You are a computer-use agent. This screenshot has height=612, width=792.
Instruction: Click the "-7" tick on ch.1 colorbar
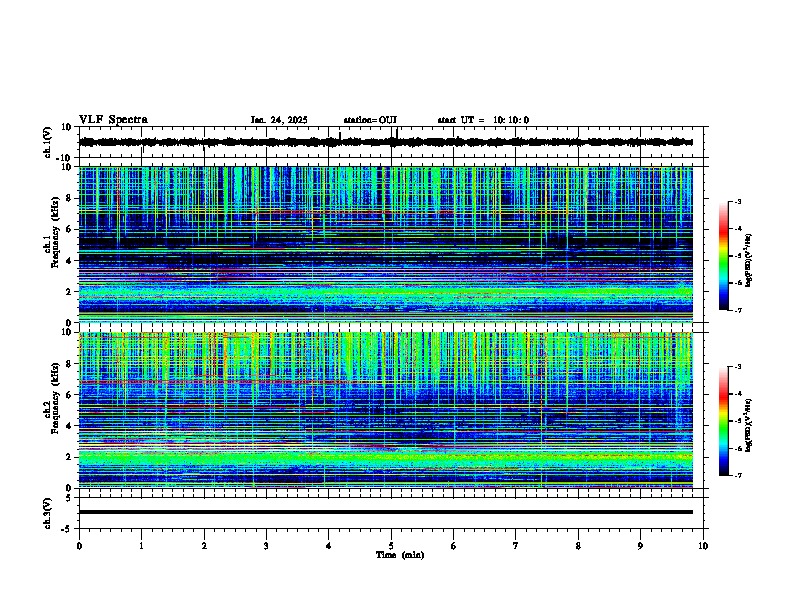[x=737, y=310]
